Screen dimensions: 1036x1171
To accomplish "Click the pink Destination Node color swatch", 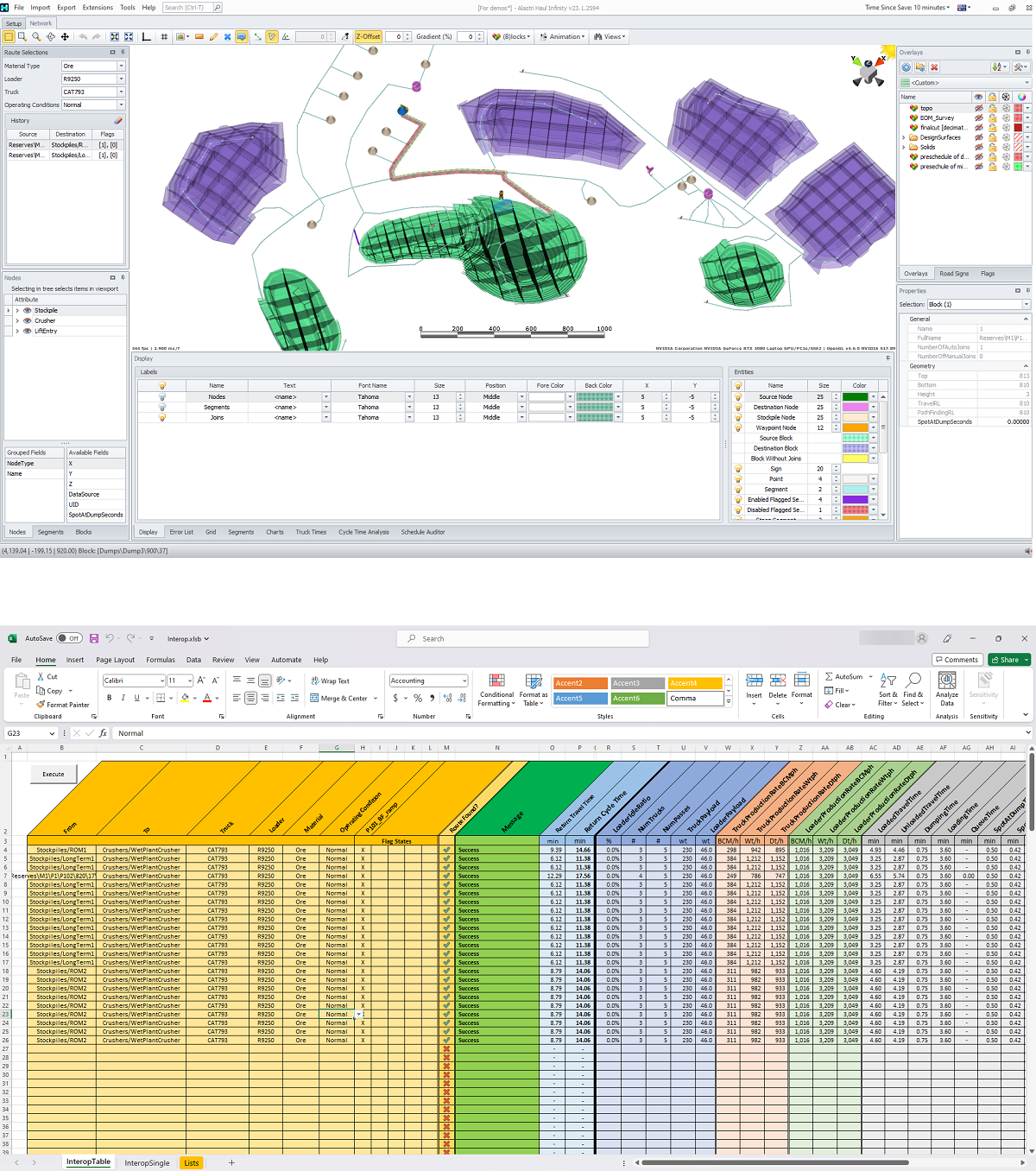I will tap(855, 408).
